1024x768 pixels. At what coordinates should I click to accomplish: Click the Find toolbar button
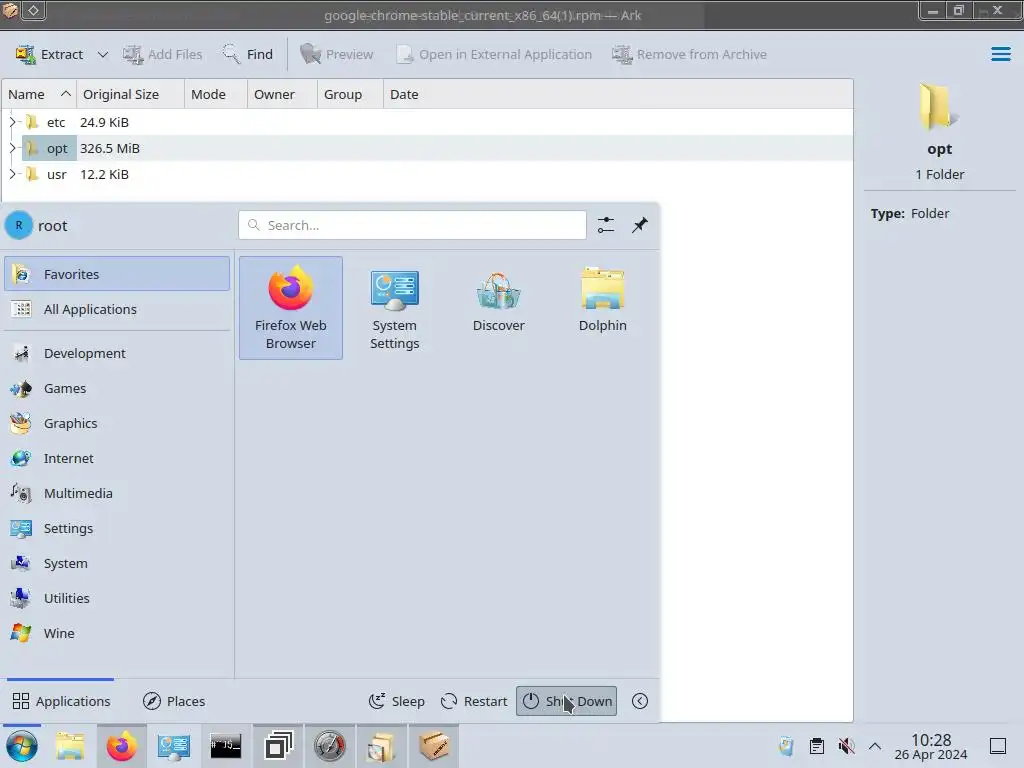248,54
